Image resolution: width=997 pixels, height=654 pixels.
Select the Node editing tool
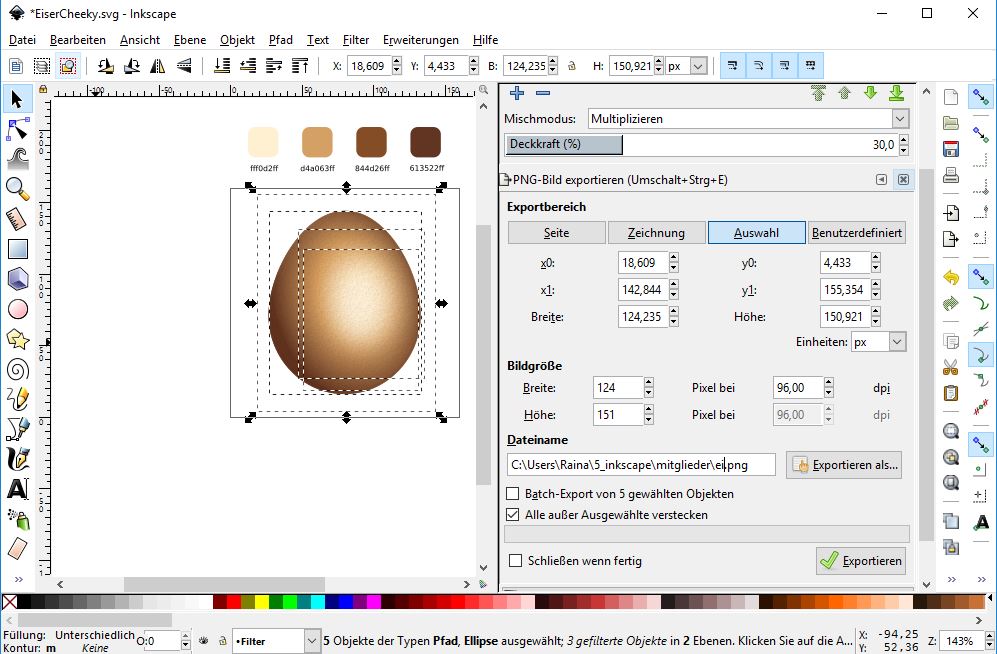[17, 128]
